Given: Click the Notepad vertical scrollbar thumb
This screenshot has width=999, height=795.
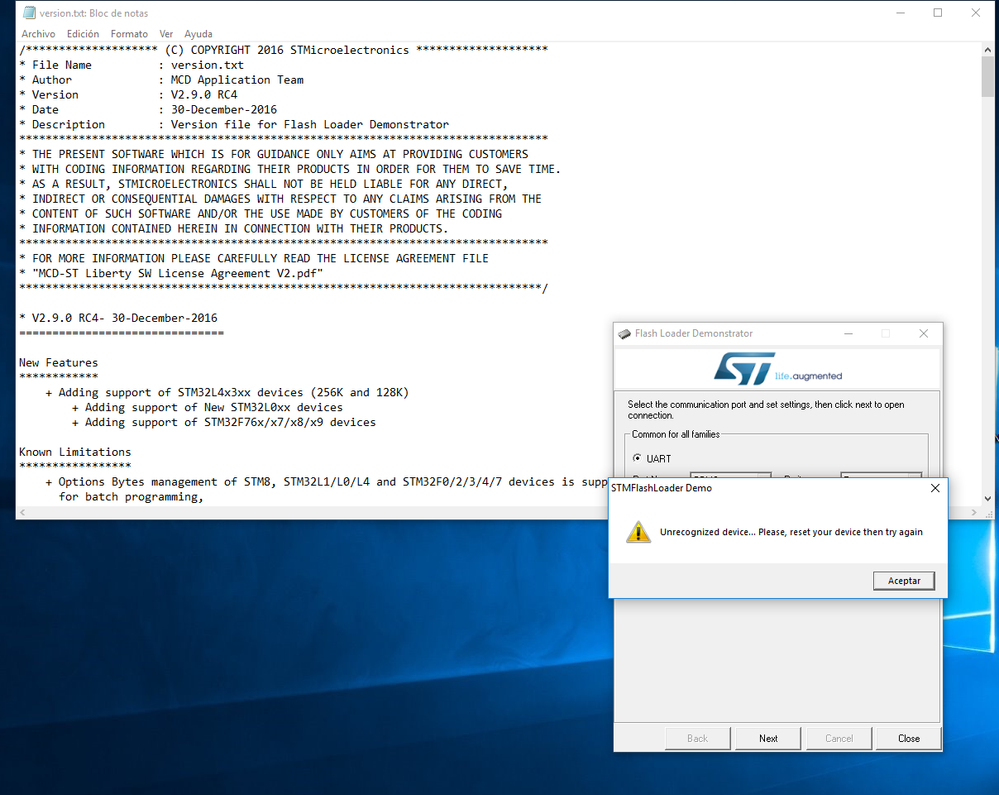Looking at the screenshot, I should click(988, 76).
